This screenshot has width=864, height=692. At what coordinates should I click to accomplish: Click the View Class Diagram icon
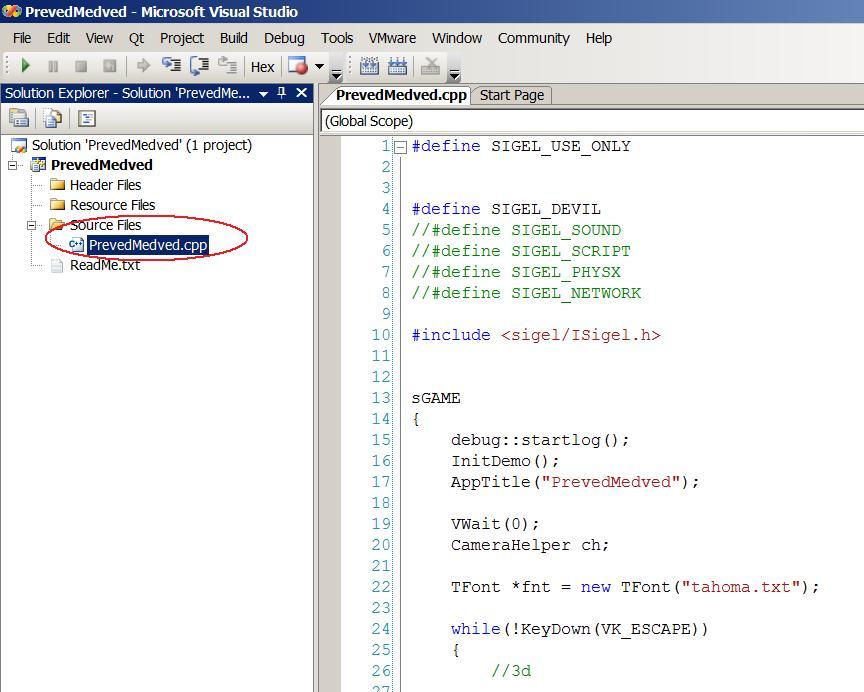[x=87, y=118]
